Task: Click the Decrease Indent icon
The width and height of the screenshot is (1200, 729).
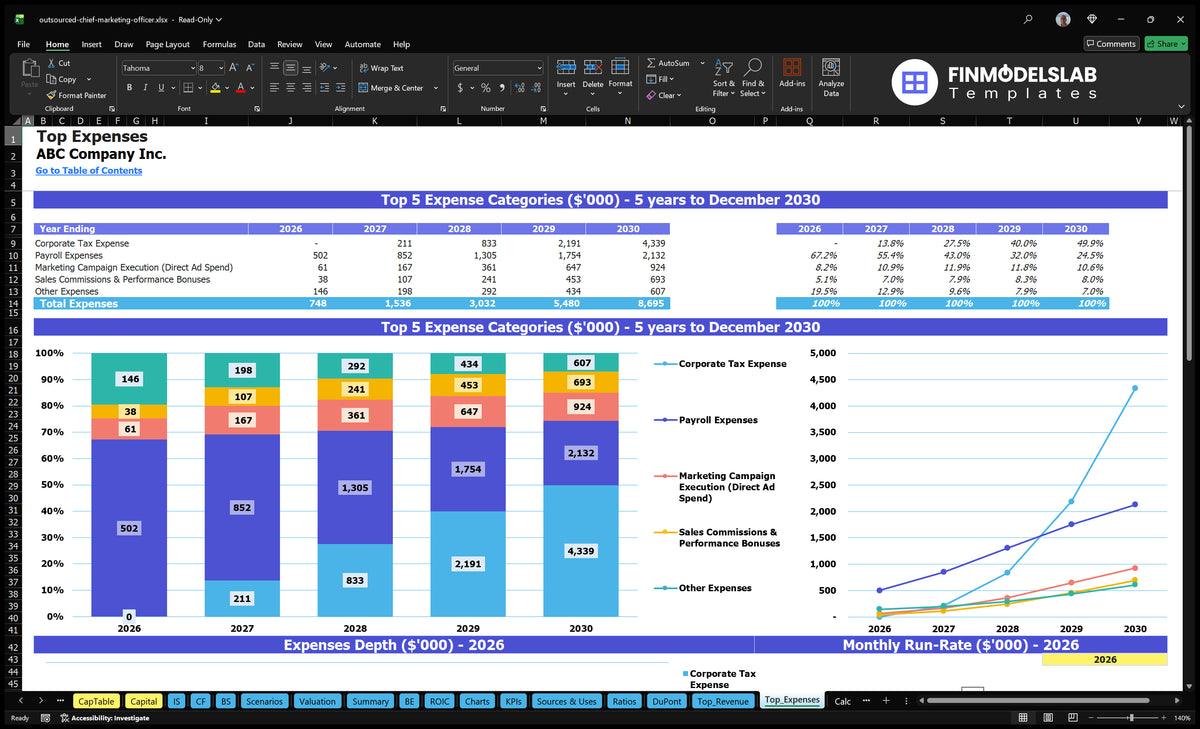Action: coord(324,88)
